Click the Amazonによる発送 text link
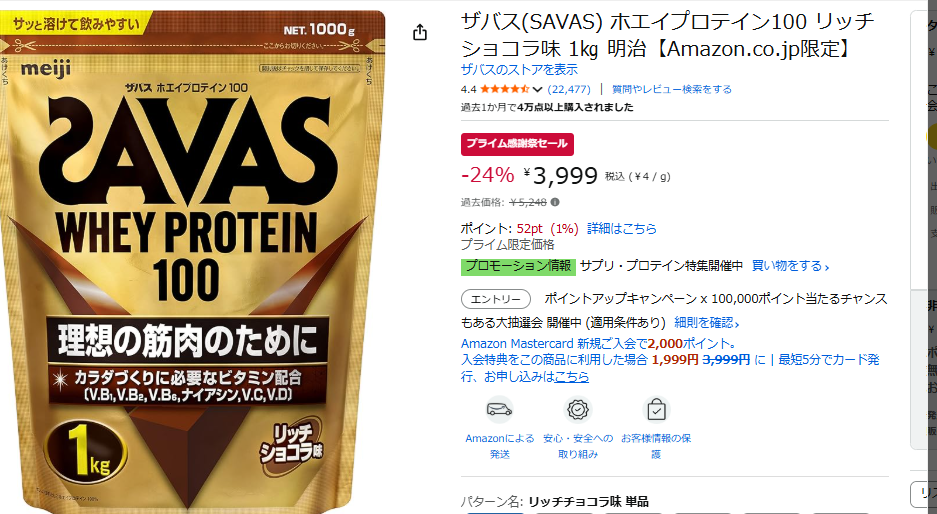 coord(500,446)
